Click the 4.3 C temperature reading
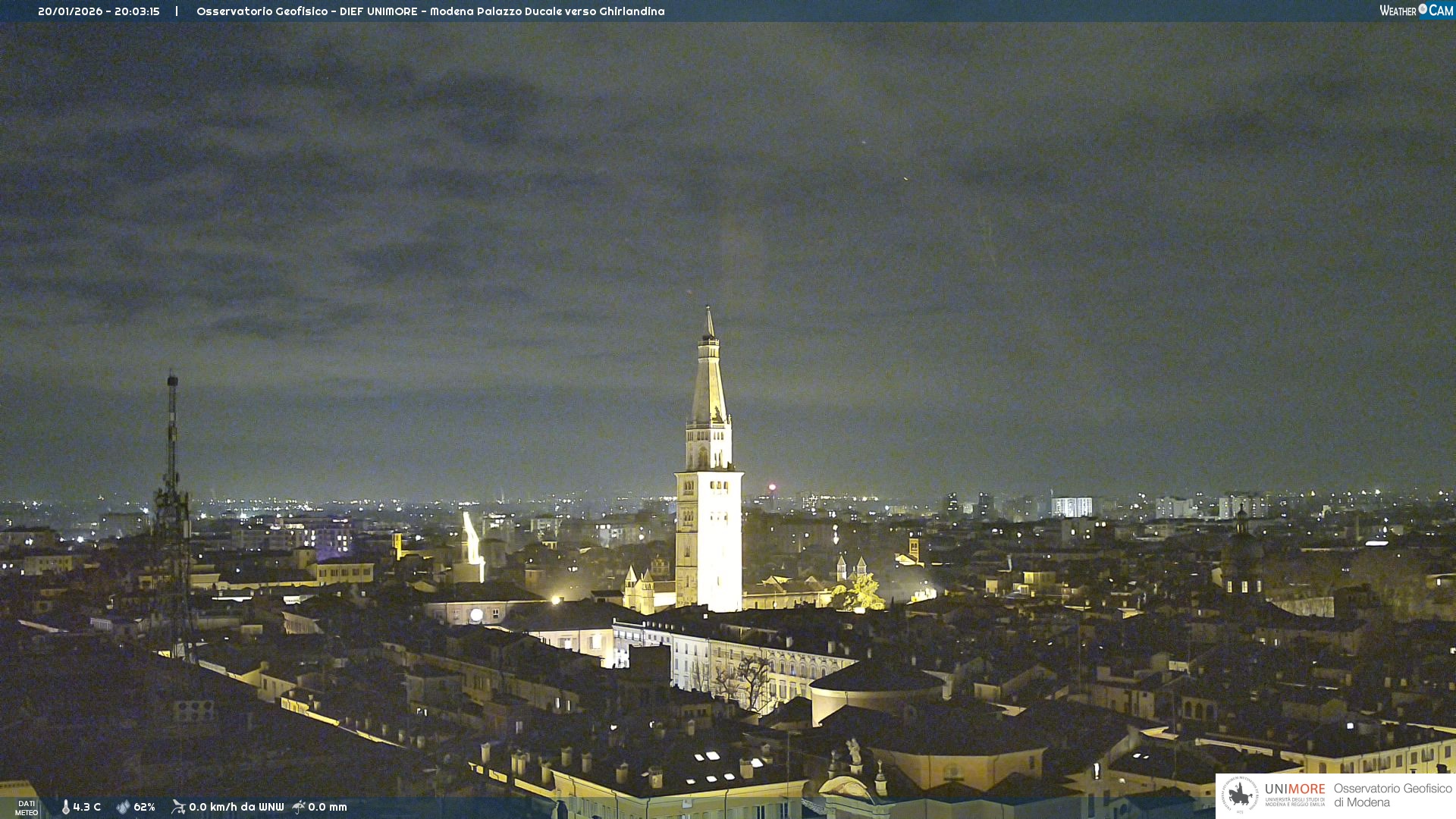This screenshot has width=1456, height=819. click(87, 807)
